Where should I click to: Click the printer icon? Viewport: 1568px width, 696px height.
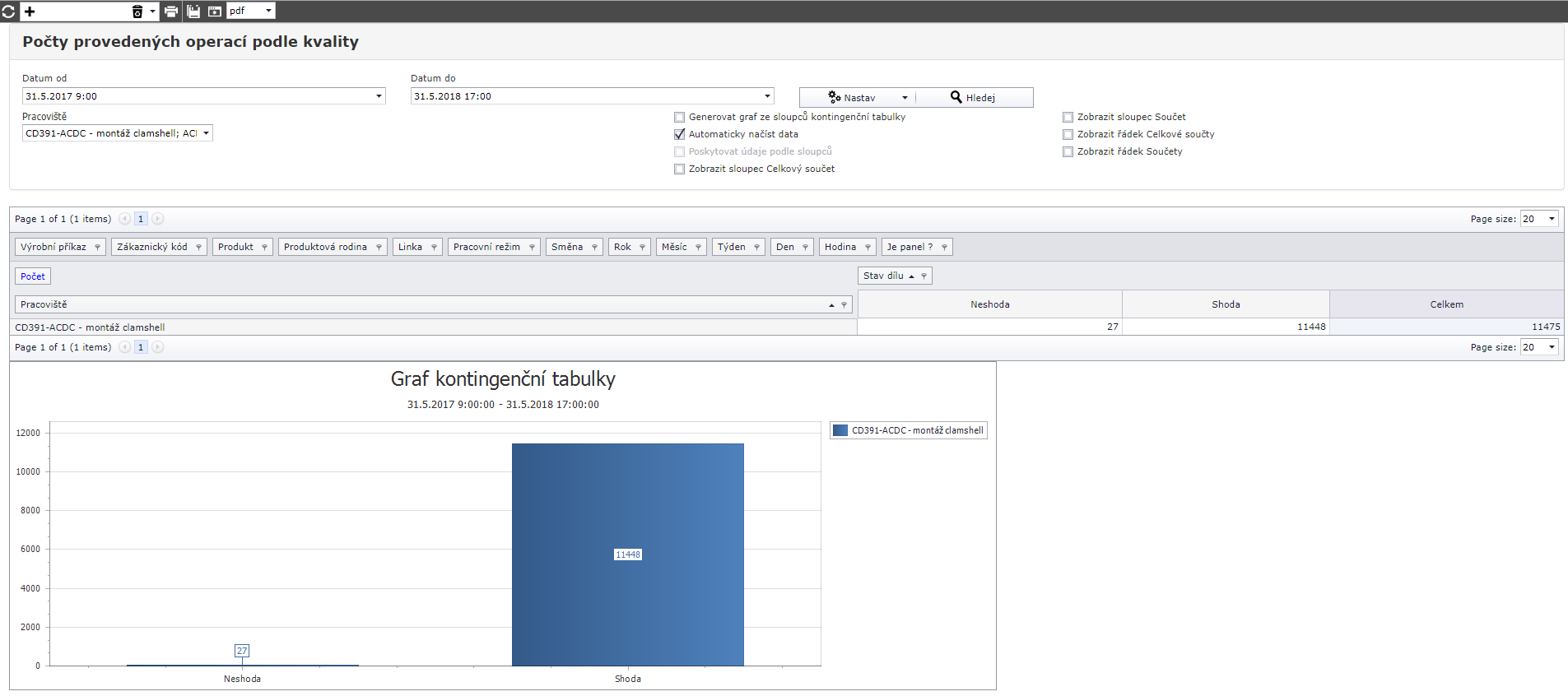point(171,12)
